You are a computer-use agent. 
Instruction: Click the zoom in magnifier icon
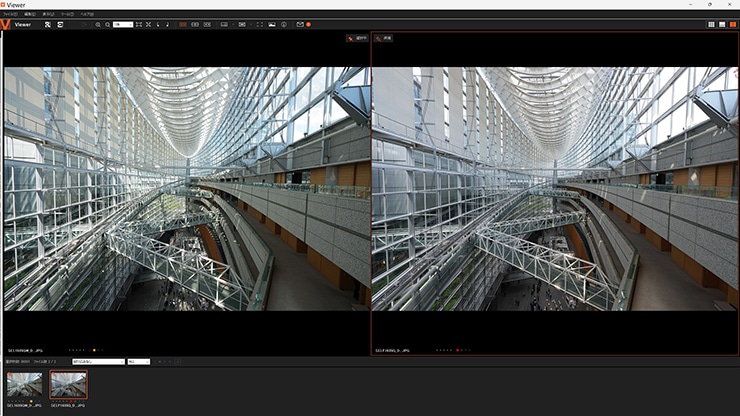click(x=98, y=25)
